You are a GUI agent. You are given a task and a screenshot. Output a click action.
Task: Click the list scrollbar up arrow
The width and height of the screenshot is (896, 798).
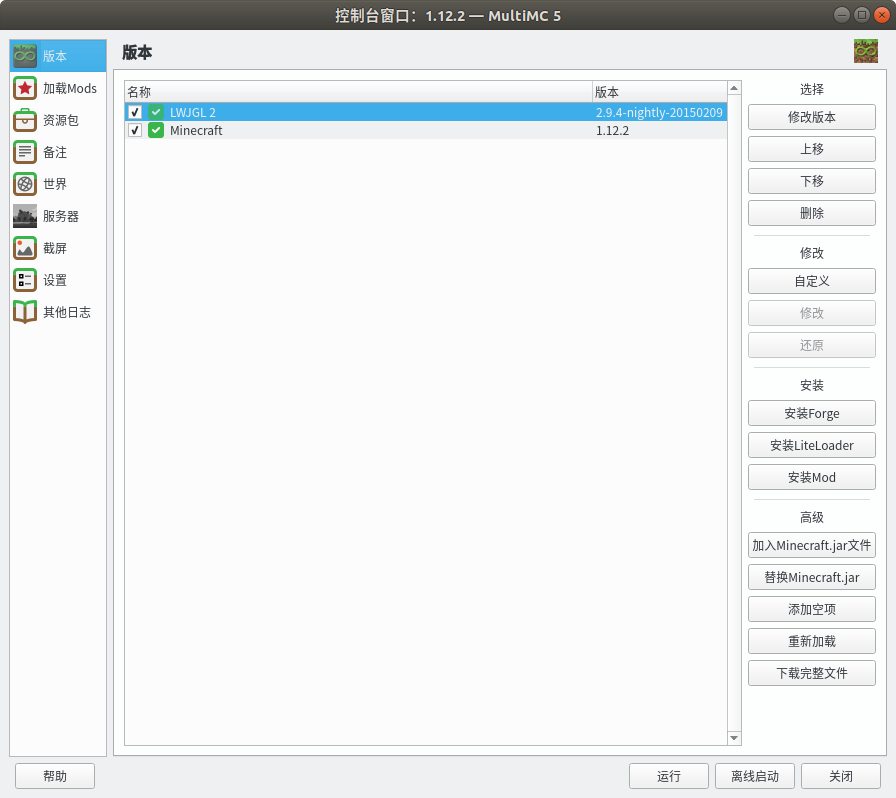click(734, 88)
